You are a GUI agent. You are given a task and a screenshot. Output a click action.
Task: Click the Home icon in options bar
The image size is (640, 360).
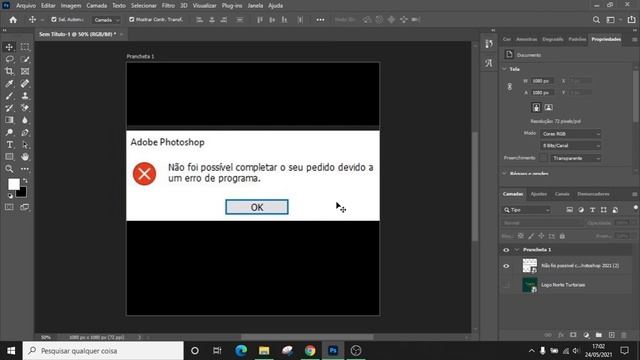pyautogui.click(x=13, y=20)
